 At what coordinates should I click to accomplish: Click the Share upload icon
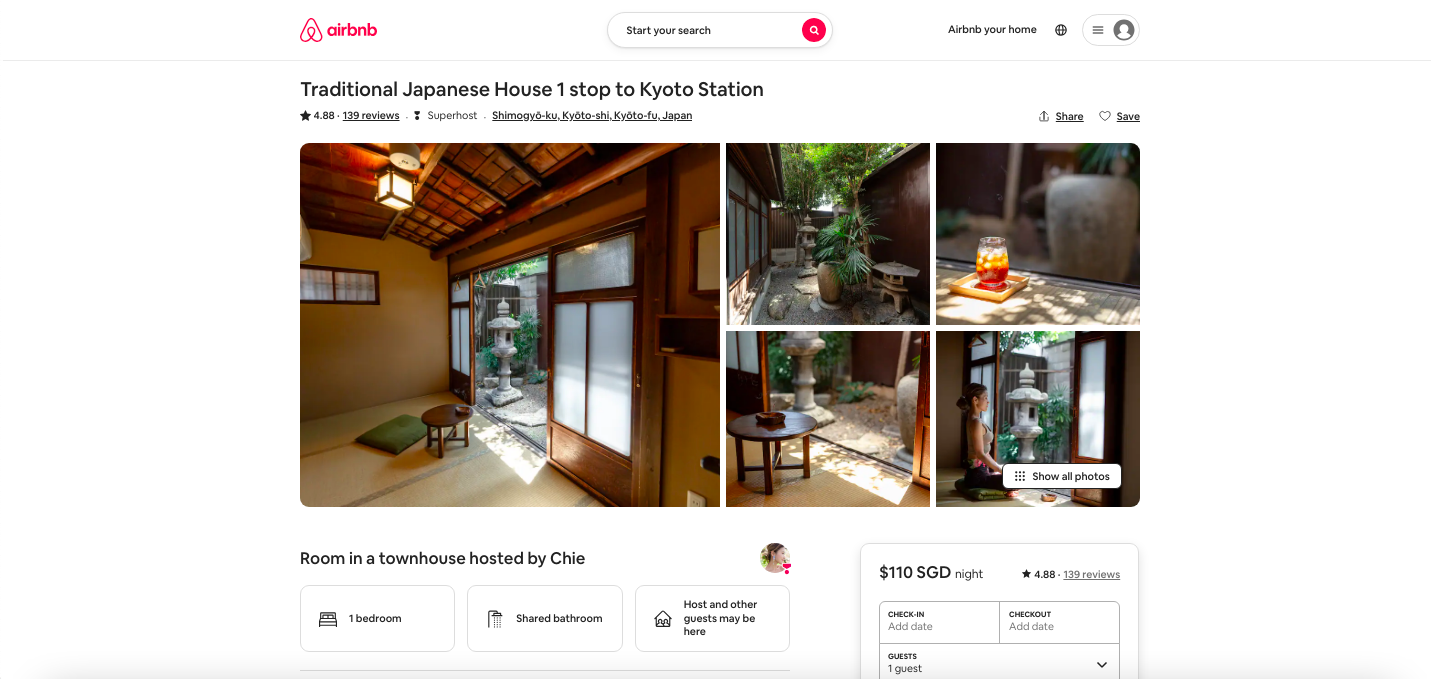pos(1044,116)
